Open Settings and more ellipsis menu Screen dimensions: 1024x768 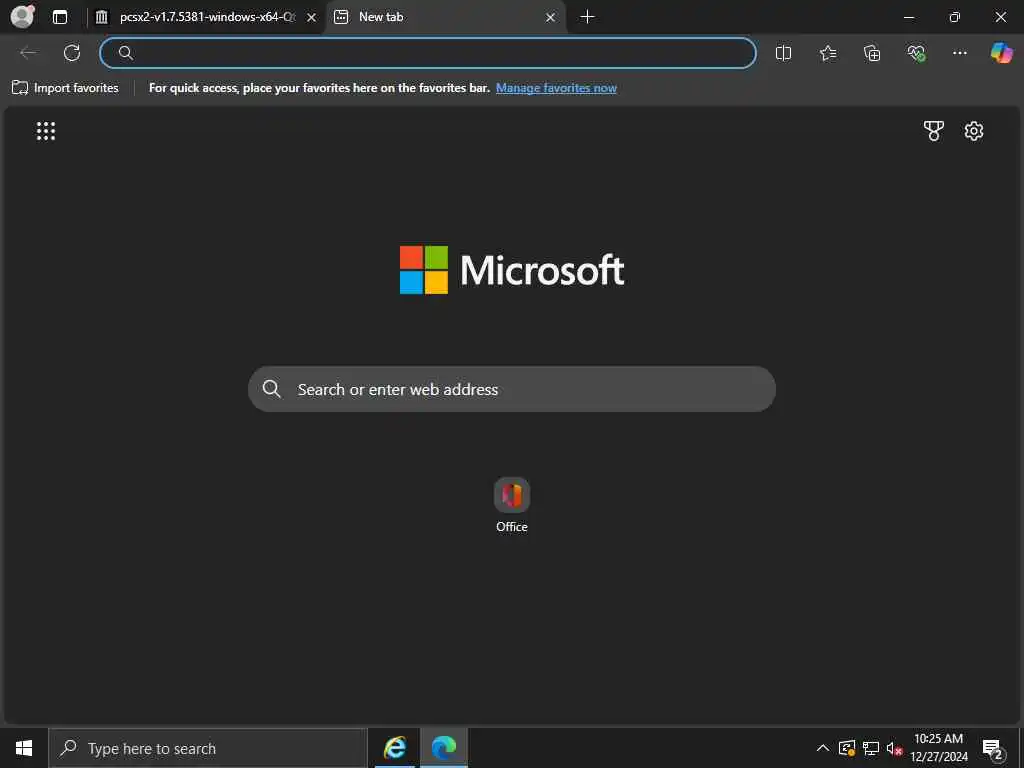coord(959,53)
